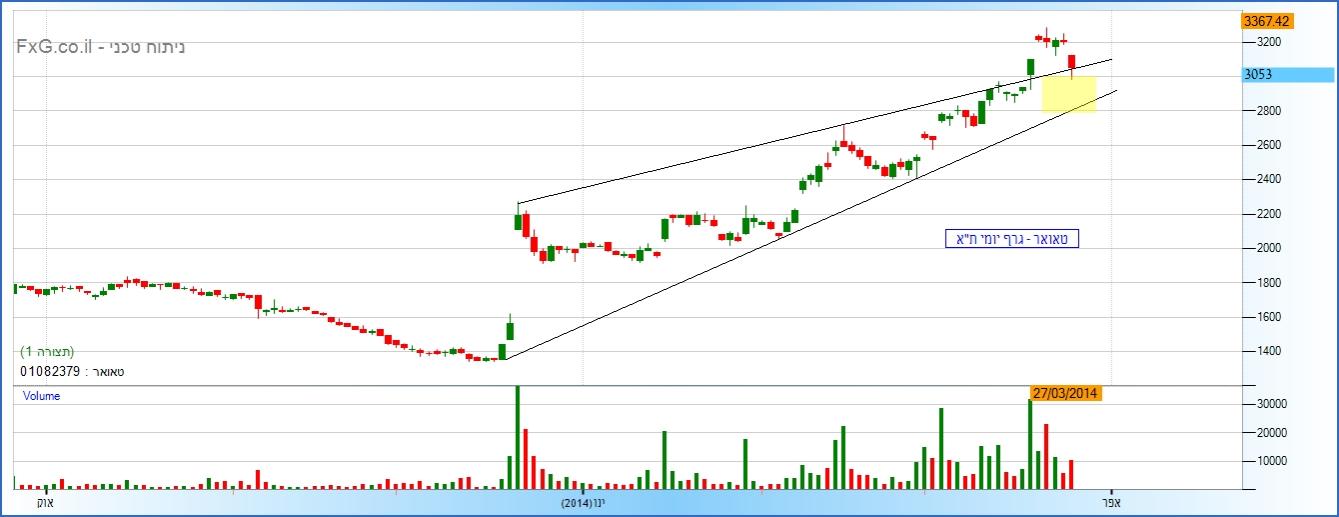Click the green (תצורה 1) pattern label
Screen dimensions: 1339x517
click(47, 352)
